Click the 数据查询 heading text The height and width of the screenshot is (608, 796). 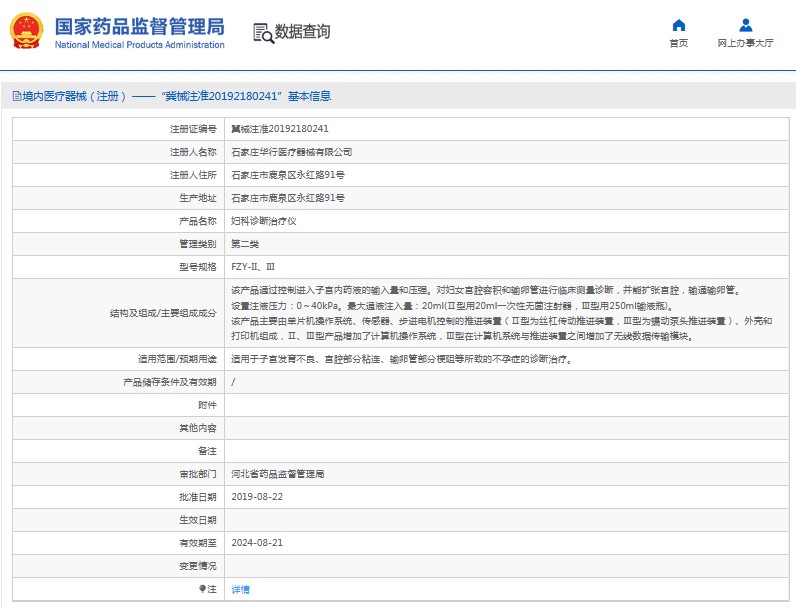click(302, 31)
